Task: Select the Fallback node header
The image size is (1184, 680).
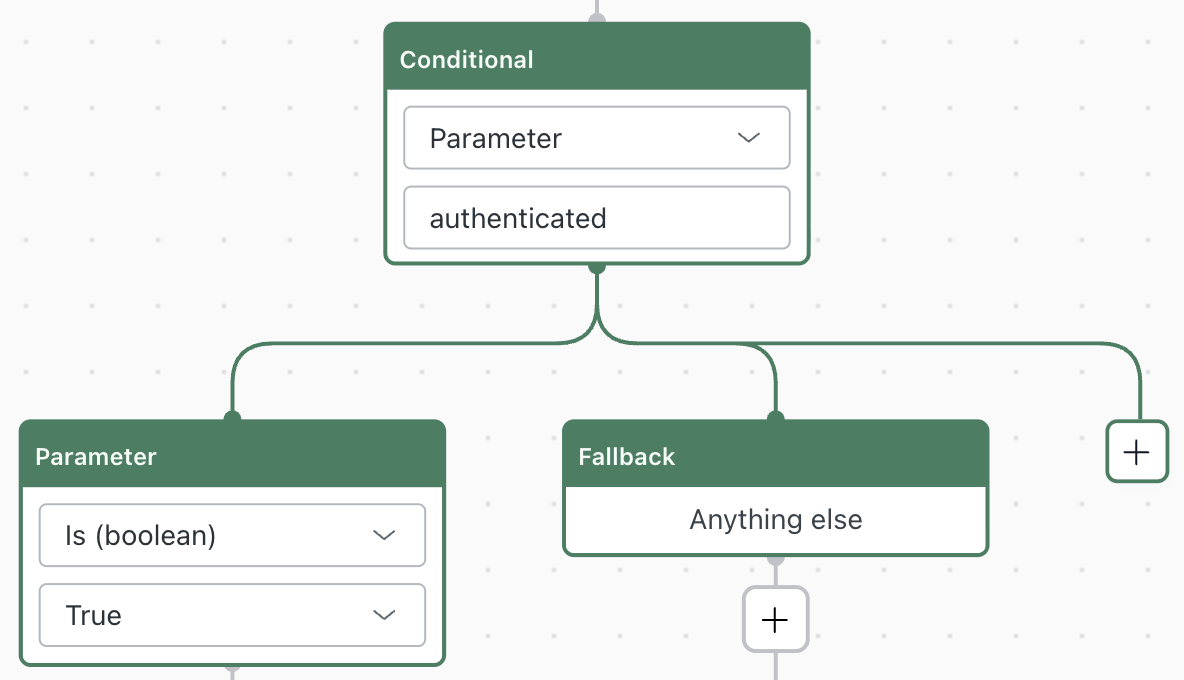Action: 775,457
